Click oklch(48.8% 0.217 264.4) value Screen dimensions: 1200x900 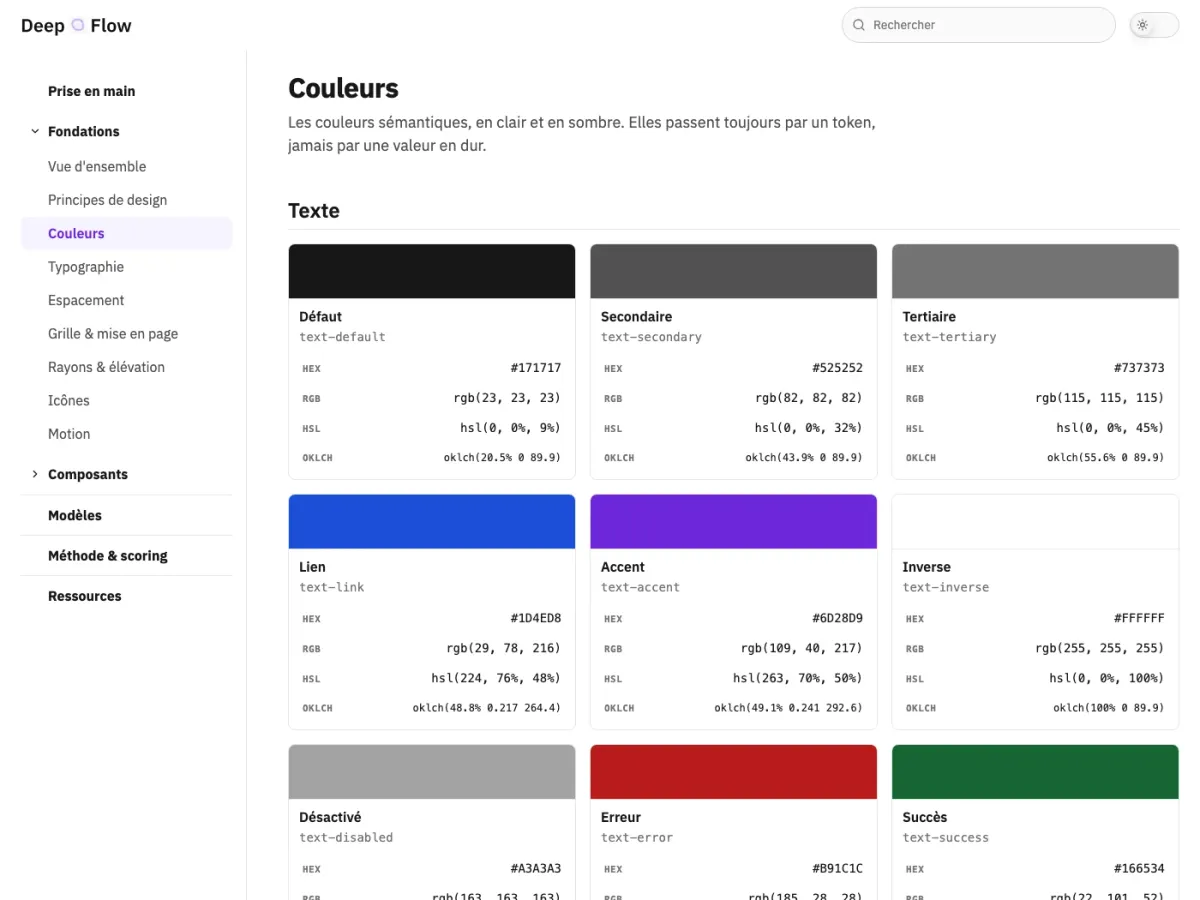[x=487, y=708]
